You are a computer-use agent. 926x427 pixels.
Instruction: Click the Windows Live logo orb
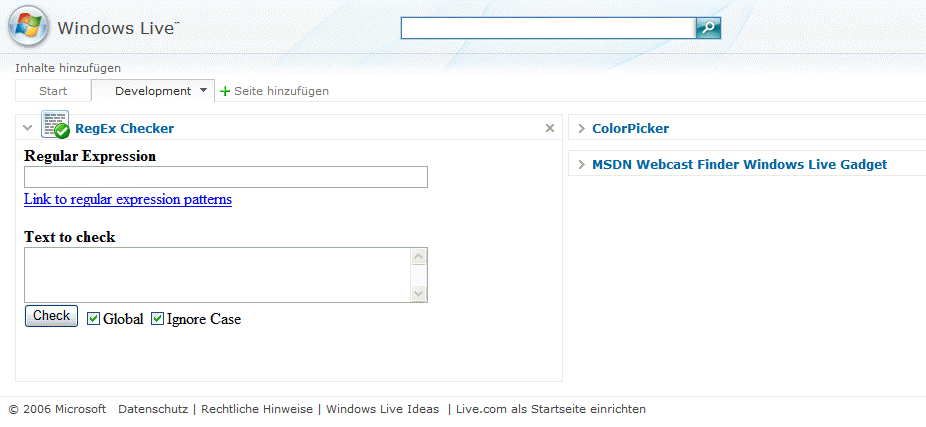click(29, 27)
